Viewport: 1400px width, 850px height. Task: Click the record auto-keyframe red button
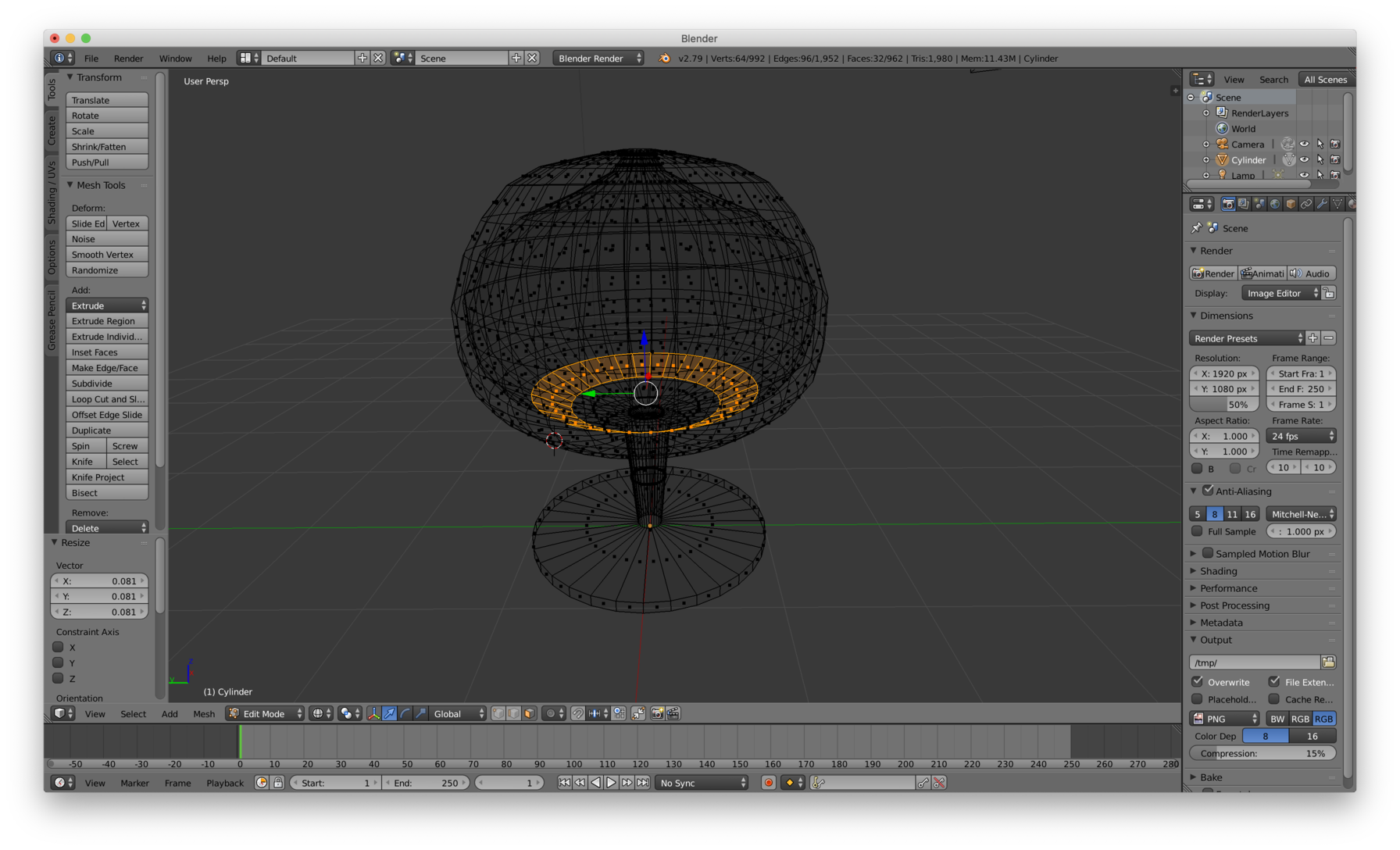769,783
